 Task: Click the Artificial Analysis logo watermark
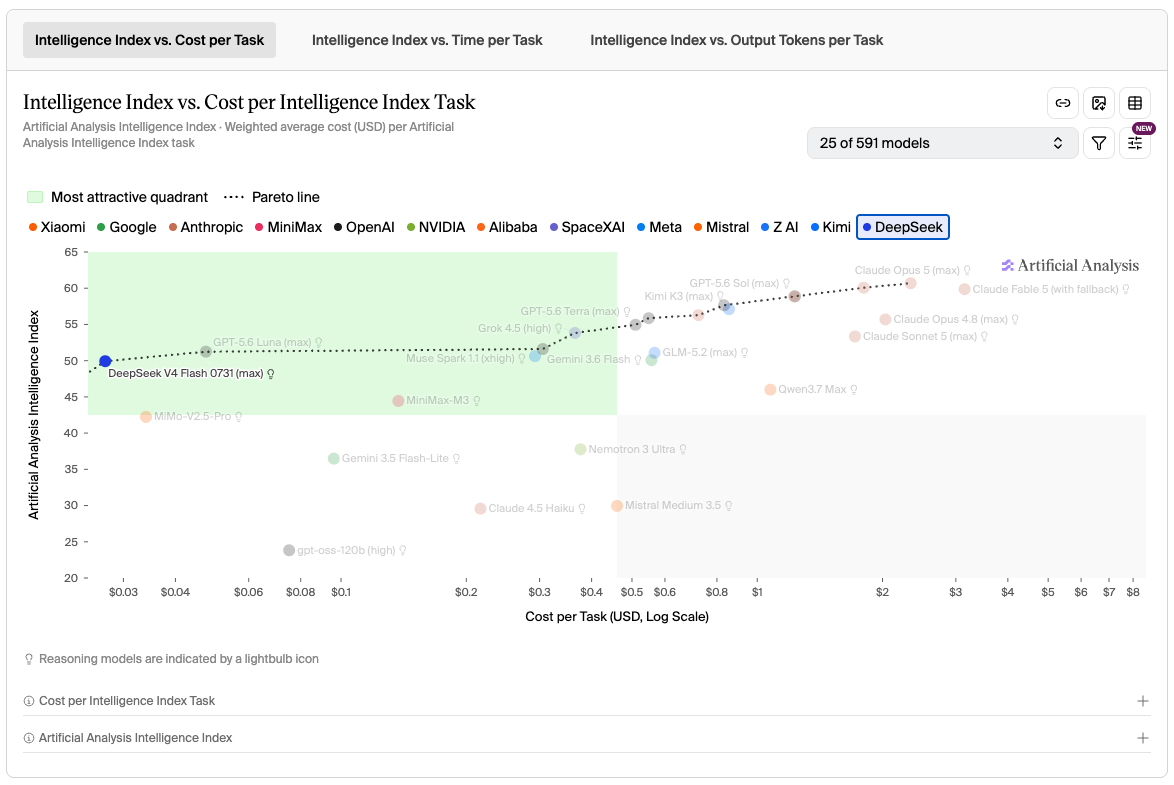(1070, 265)
